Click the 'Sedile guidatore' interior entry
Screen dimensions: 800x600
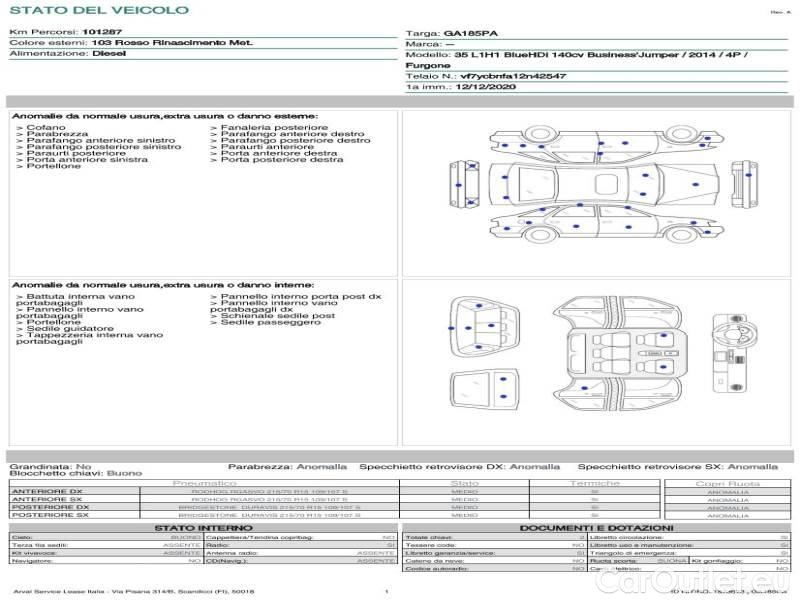coord(70,329)
